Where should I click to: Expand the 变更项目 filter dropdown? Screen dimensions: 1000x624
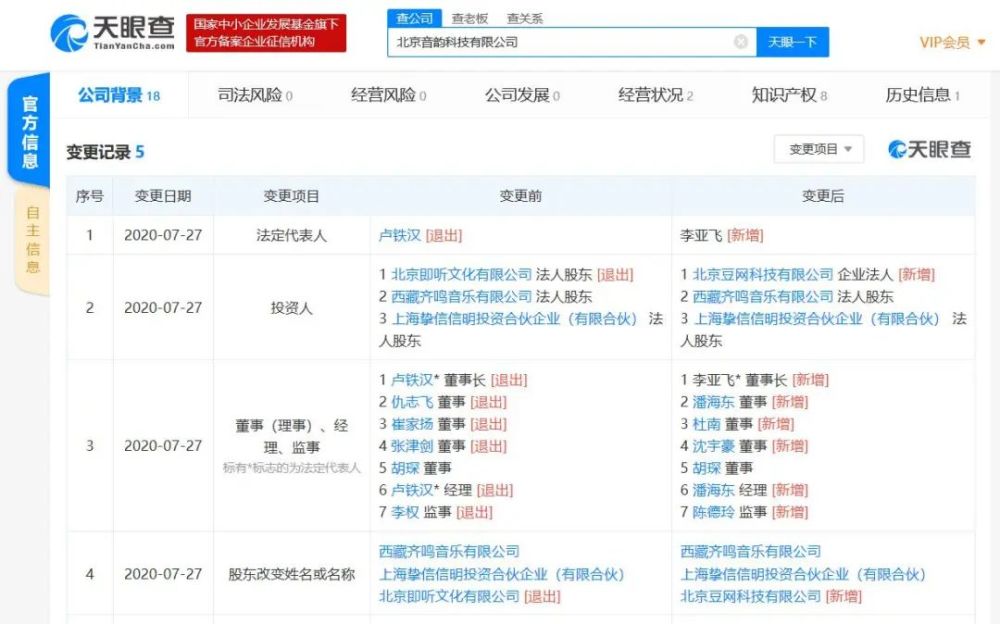click(x=820, y=149)
